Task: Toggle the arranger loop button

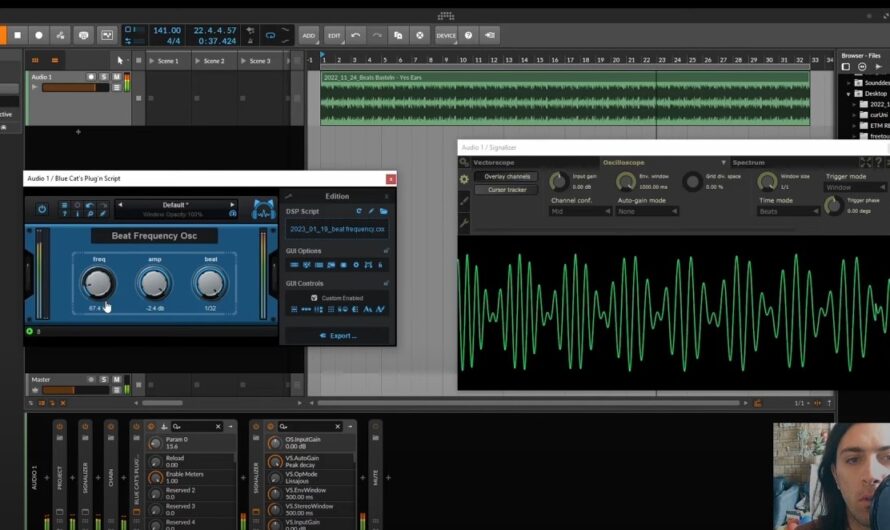Action: point(270,35)
